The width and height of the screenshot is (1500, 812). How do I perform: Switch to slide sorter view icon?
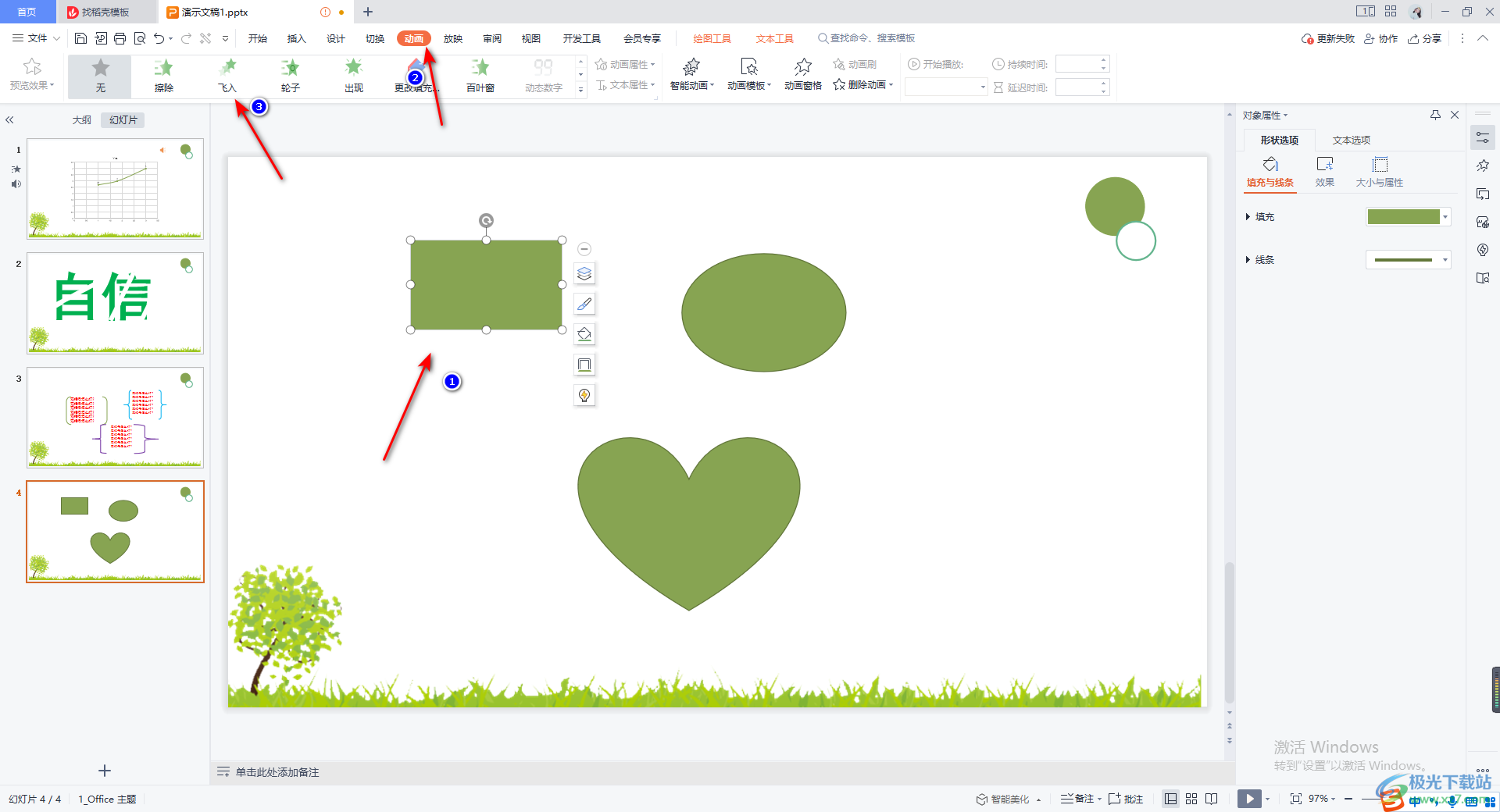1191,799
